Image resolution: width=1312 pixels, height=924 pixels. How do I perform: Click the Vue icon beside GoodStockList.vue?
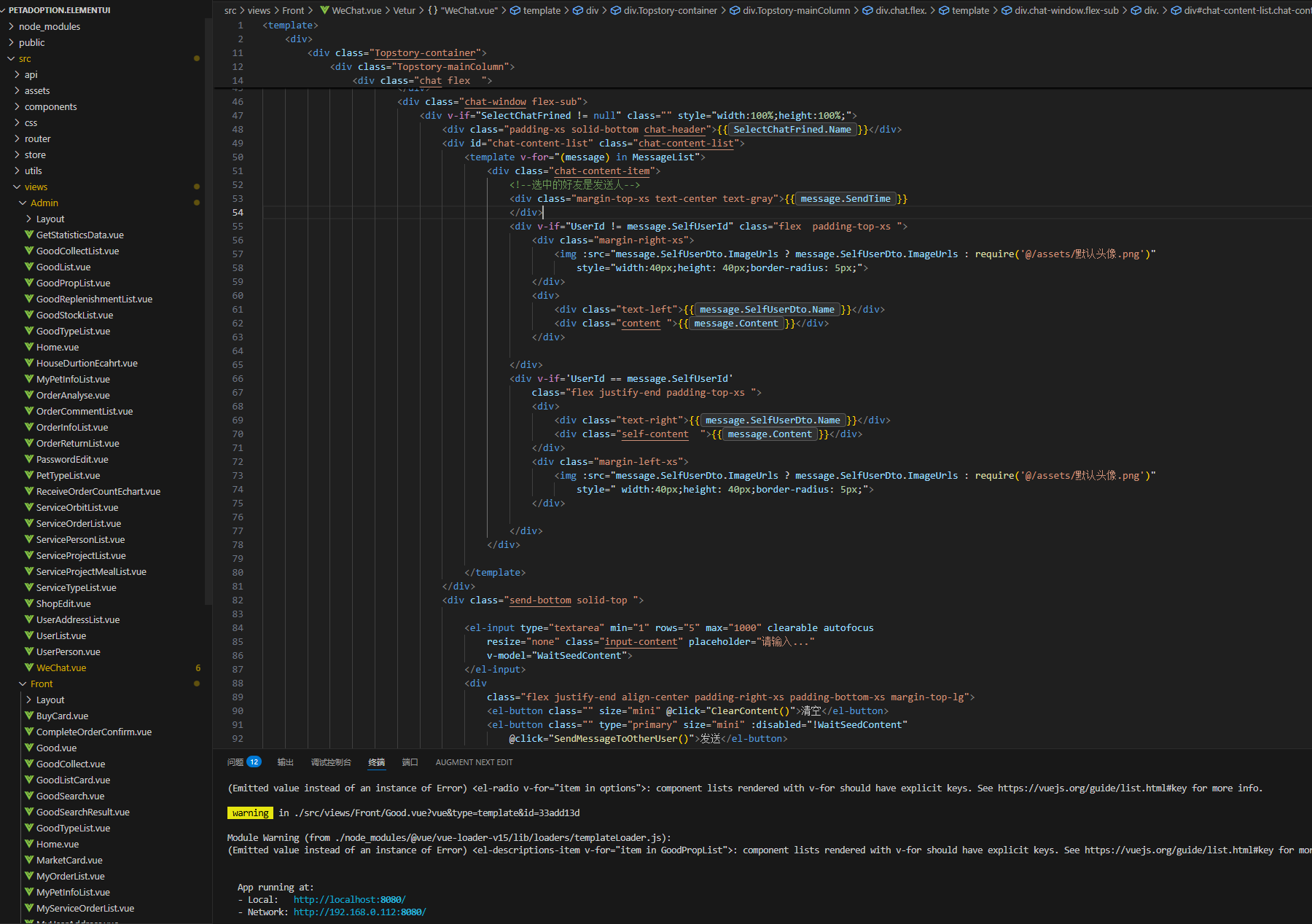[x=29, y=315]
